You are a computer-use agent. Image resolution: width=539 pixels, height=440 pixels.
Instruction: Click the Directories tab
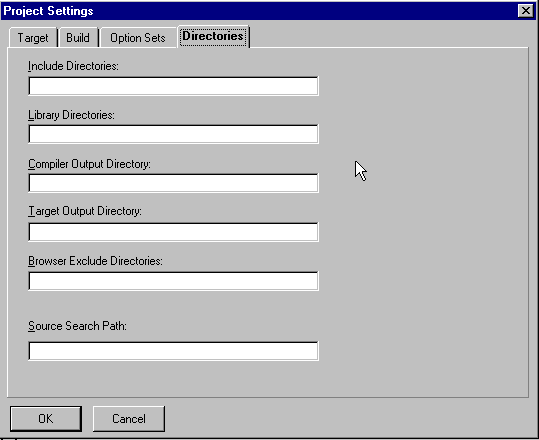click(213, 36)
